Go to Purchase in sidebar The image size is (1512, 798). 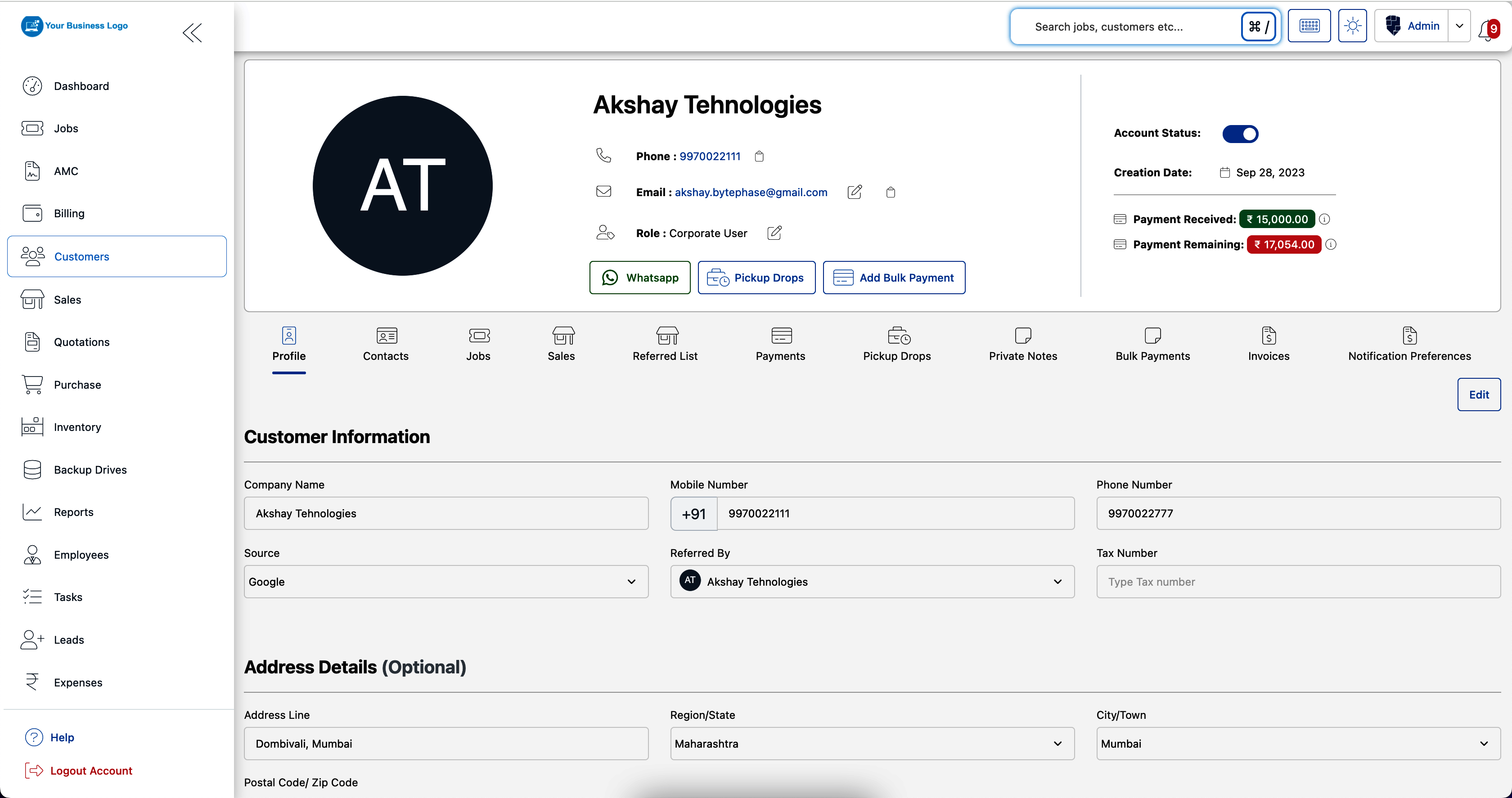coord(117,384)
